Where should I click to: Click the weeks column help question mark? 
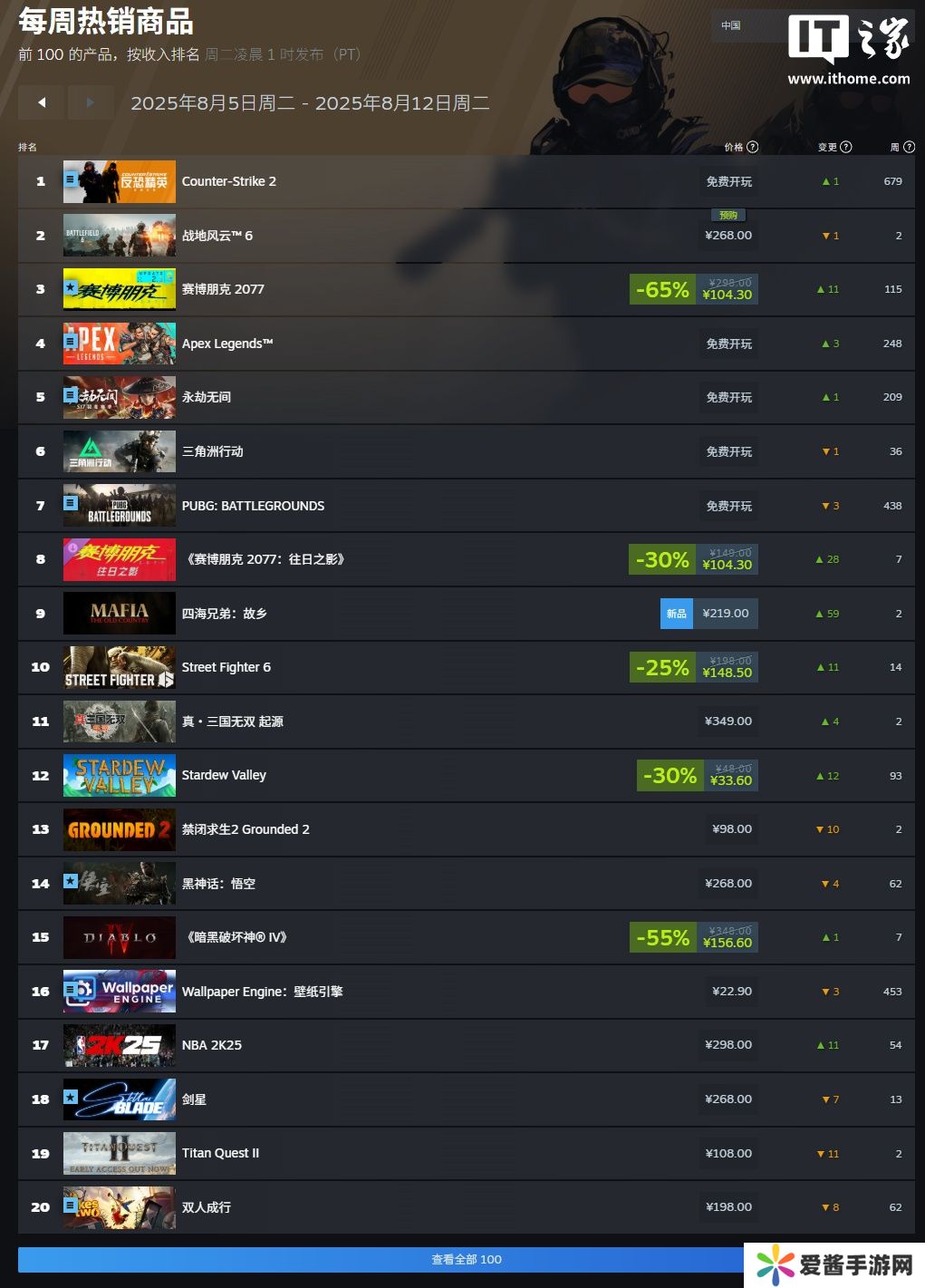point(909,147)
